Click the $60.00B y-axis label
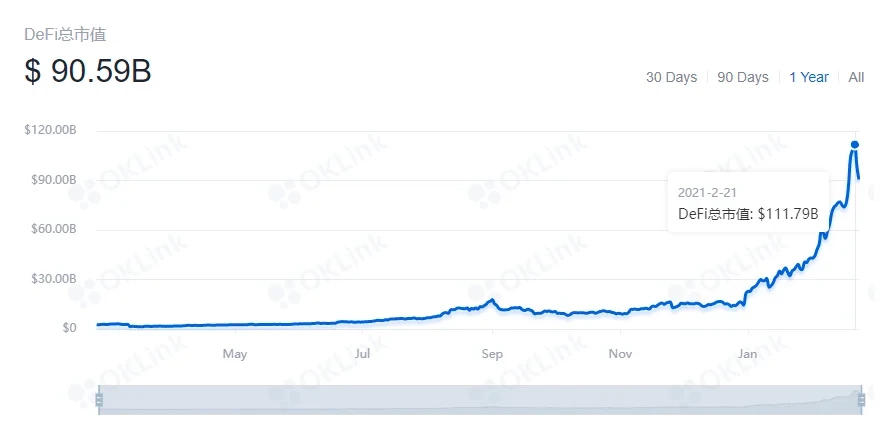896x437 pixels. click(x=54, y=229)
